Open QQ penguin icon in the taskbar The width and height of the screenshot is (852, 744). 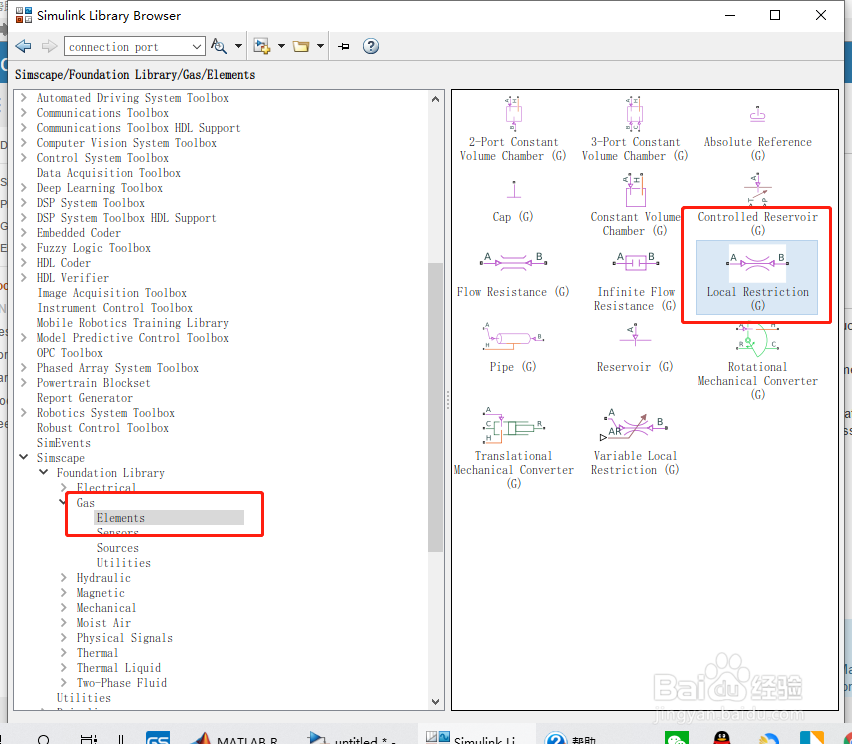[721, 737]
